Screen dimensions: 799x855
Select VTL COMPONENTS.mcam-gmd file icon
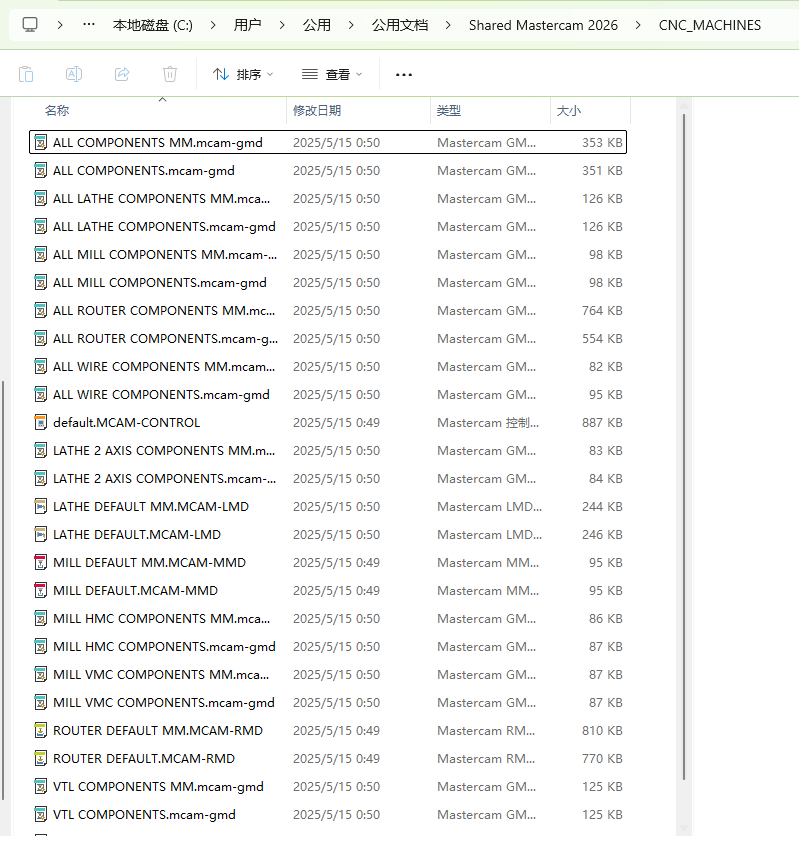[x=40, y=815]
